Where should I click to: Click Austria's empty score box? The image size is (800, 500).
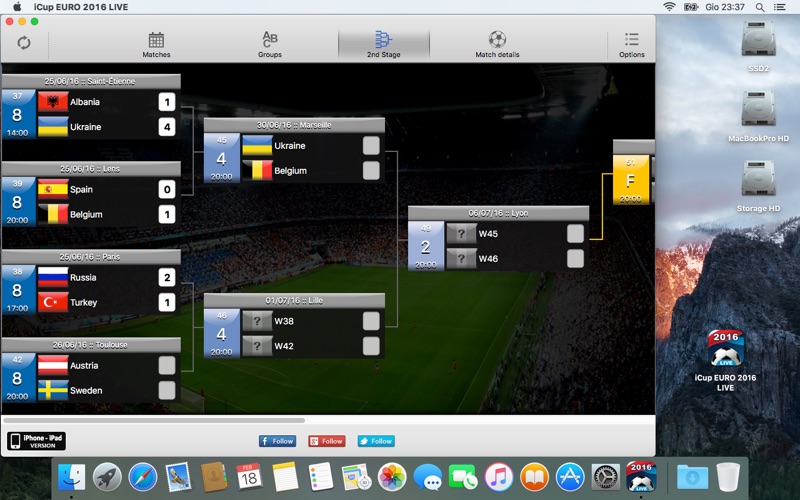(166, 365)
